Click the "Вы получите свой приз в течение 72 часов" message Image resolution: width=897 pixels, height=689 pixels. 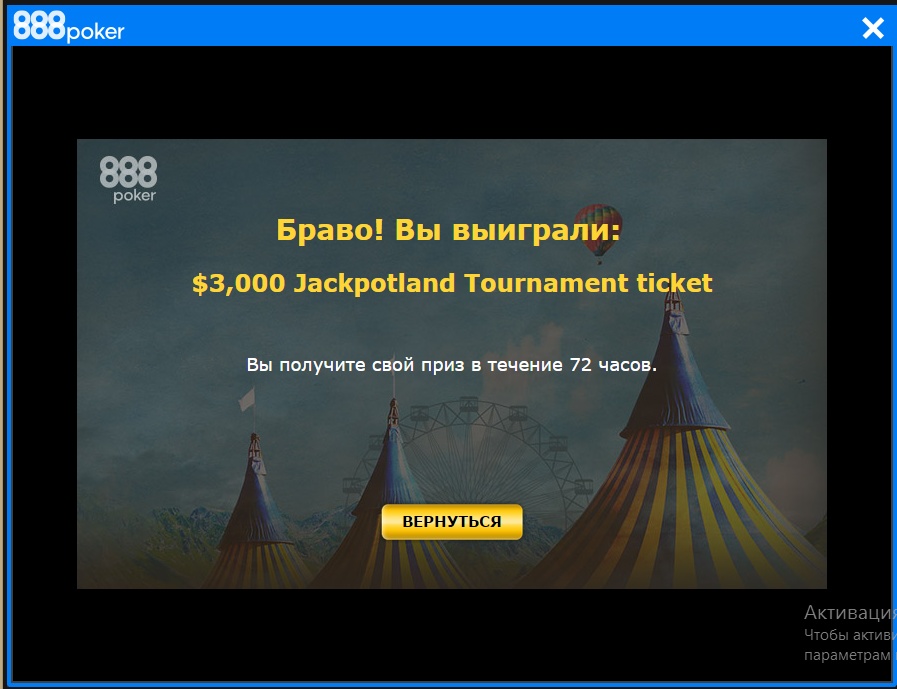(x=452, y=365)
